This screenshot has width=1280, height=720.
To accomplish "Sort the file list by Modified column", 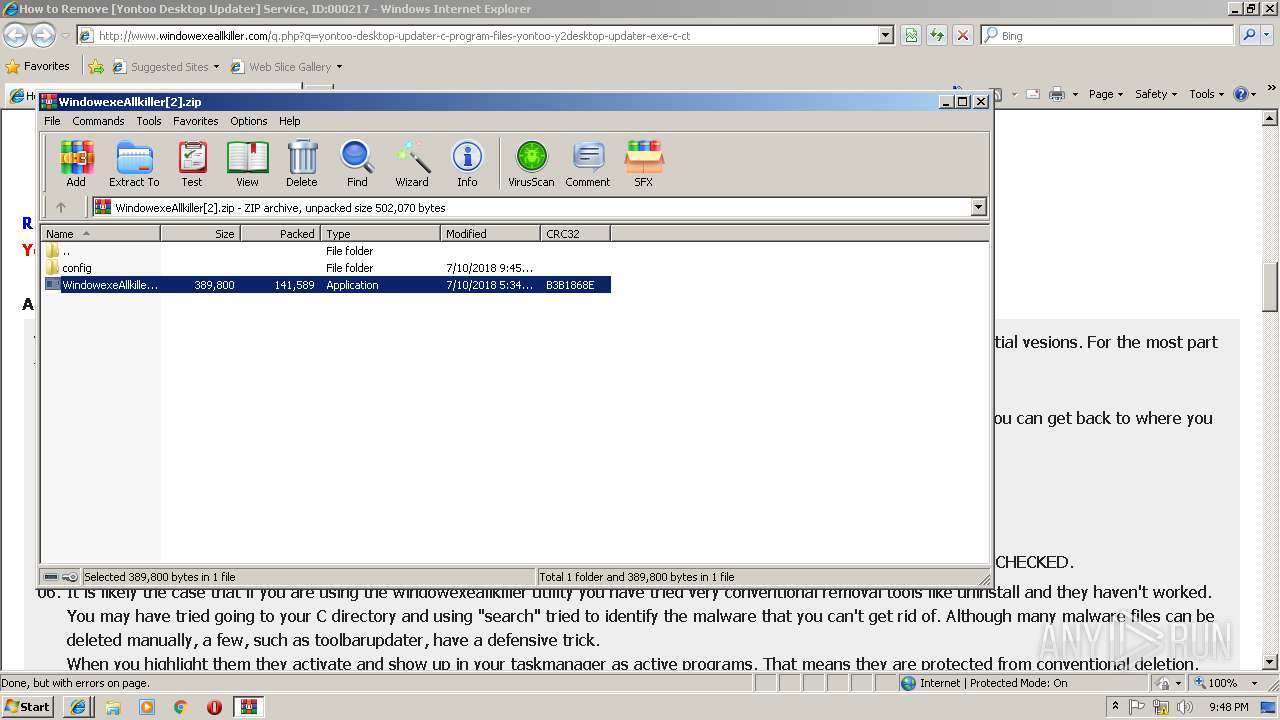I will 490,233.
